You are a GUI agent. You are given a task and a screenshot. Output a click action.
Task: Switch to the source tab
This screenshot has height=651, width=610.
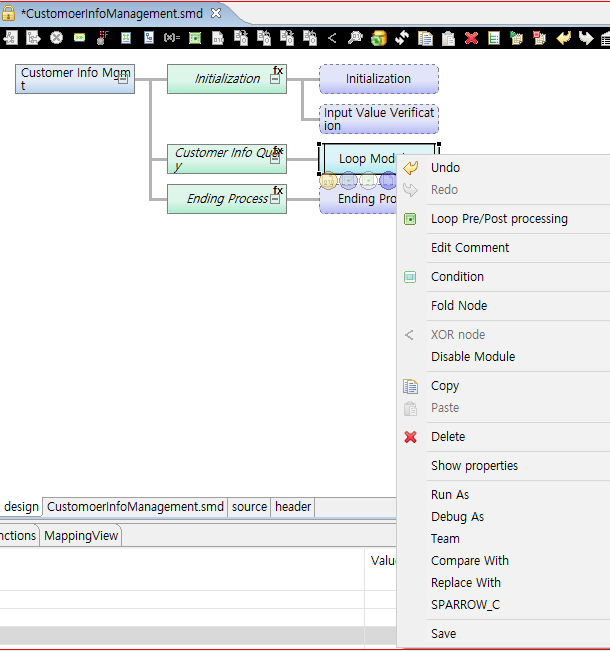249,507
